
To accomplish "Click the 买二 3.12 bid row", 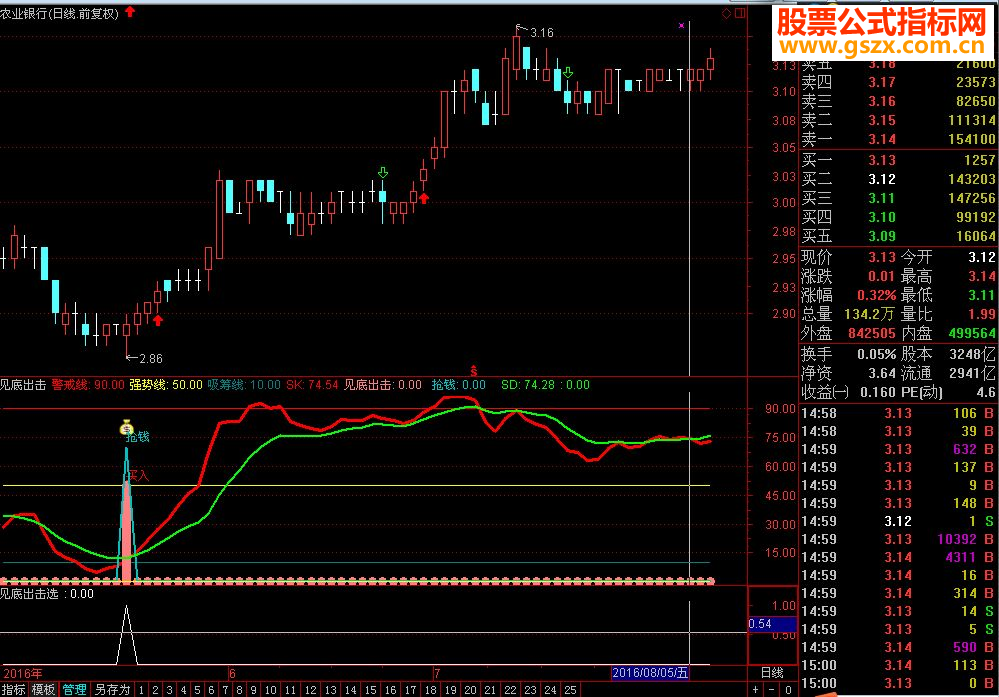I will pyautogui.click(x=898, y=180).
